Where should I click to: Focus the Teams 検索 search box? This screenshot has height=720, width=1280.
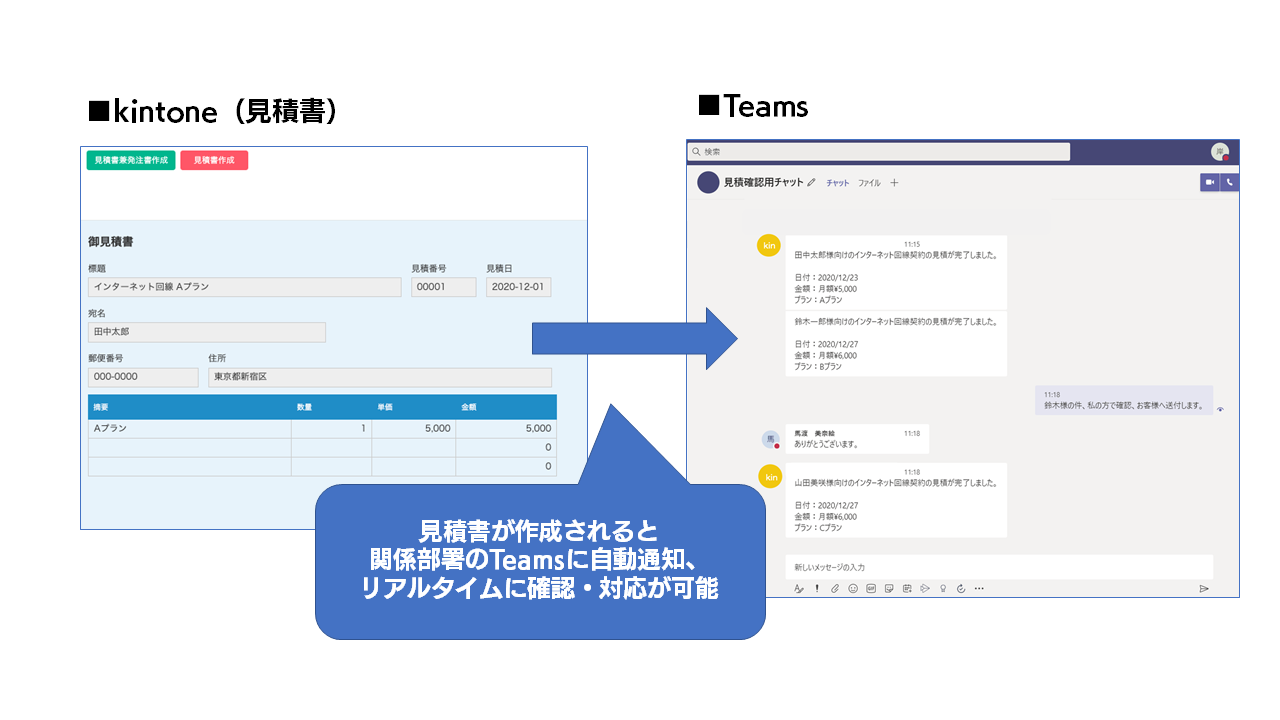pyautogui.click(x=878, y=152)
